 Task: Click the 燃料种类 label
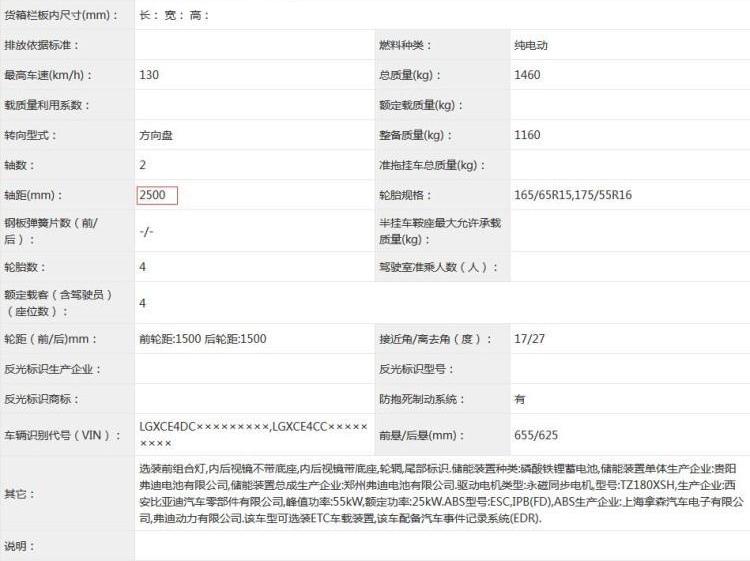(405, 45)
